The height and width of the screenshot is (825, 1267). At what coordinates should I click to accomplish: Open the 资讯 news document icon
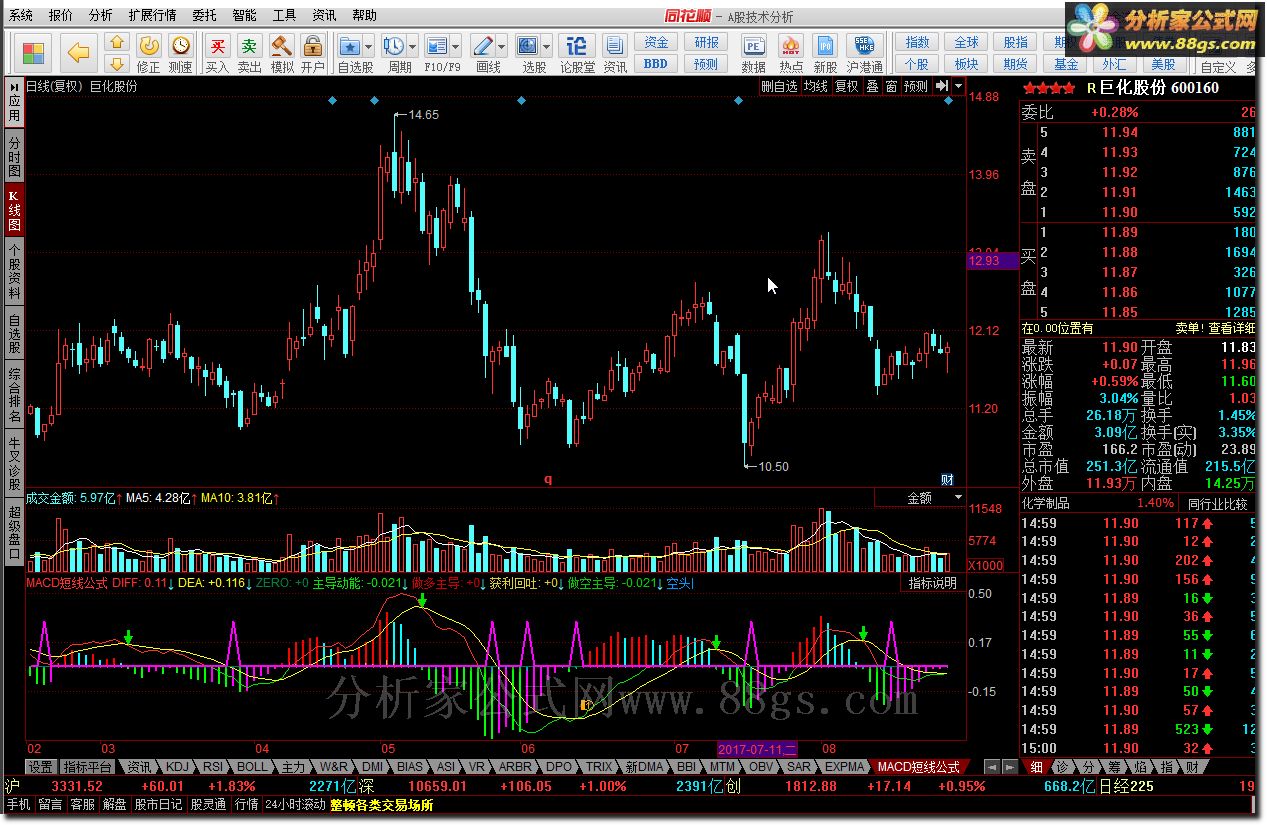pyautogui.click(x=615, y=46)
